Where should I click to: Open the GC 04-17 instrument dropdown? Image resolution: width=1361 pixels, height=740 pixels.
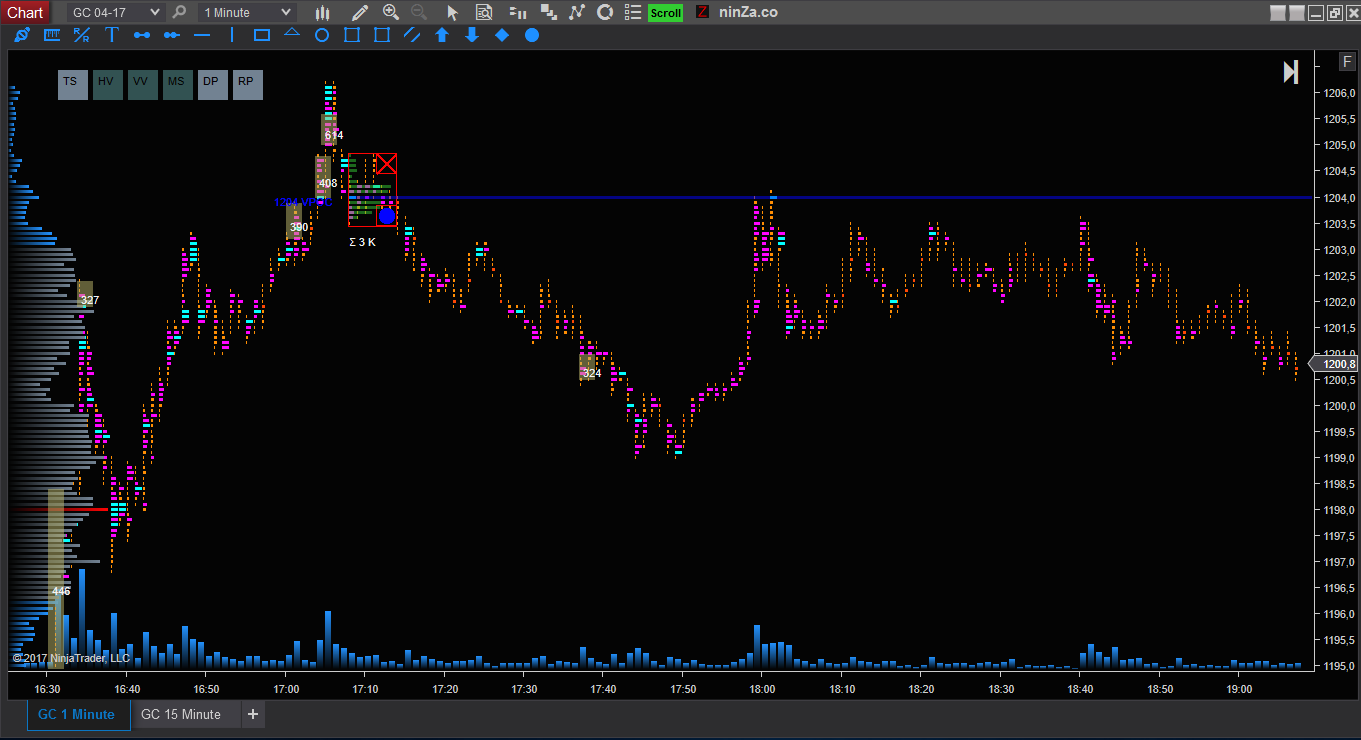tap(115, 12)
